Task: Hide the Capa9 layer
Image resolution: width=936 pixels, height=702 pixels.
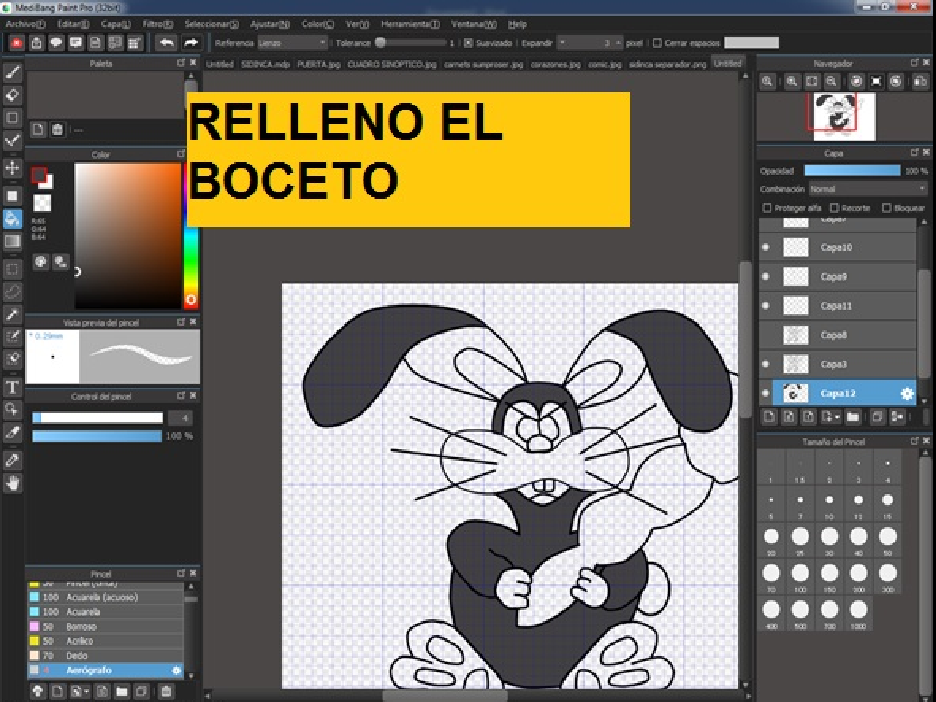Action: click(x=766, y=276)
